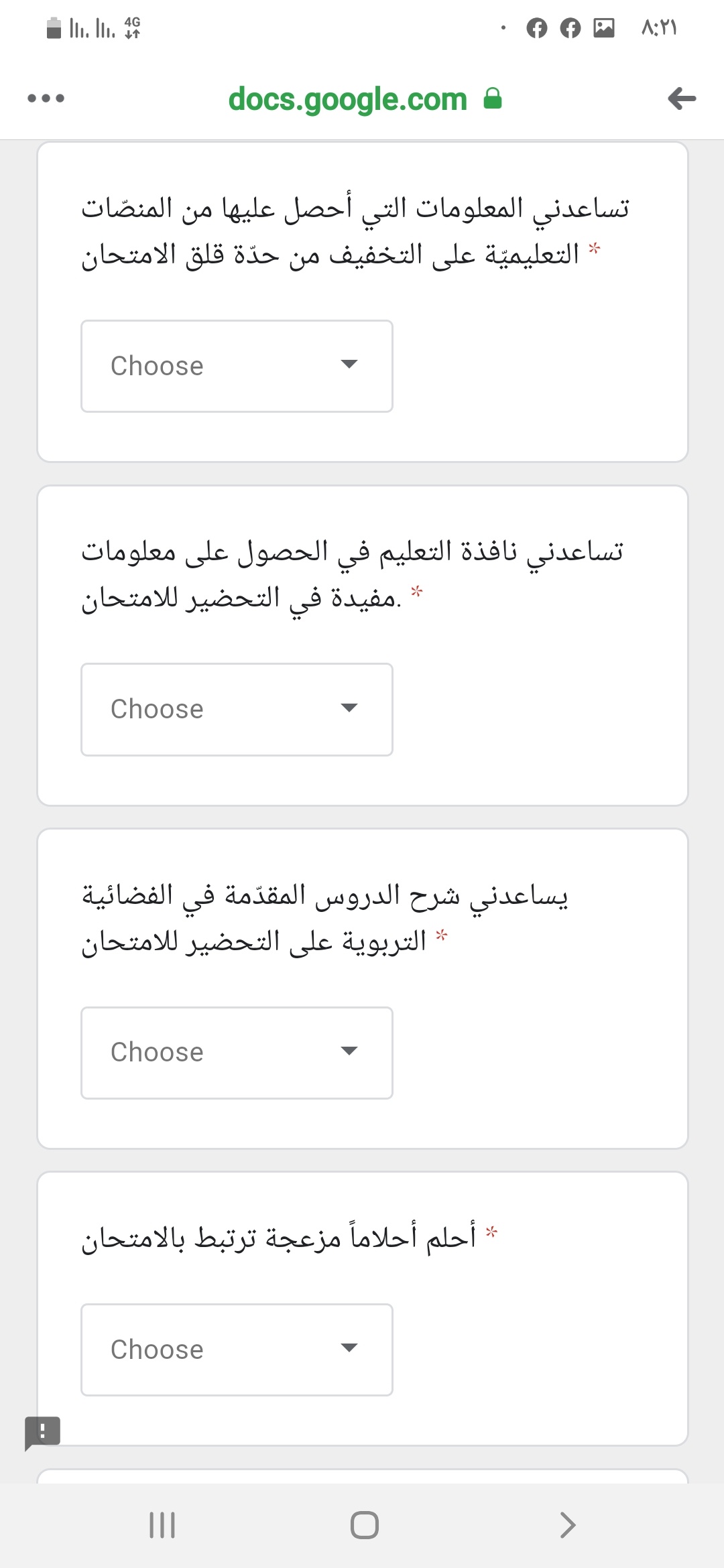Image resolution: width=724 pixels, height=1568 pixels.
Task: Tap the back arrow in address bar
Action: pos(682,99)
